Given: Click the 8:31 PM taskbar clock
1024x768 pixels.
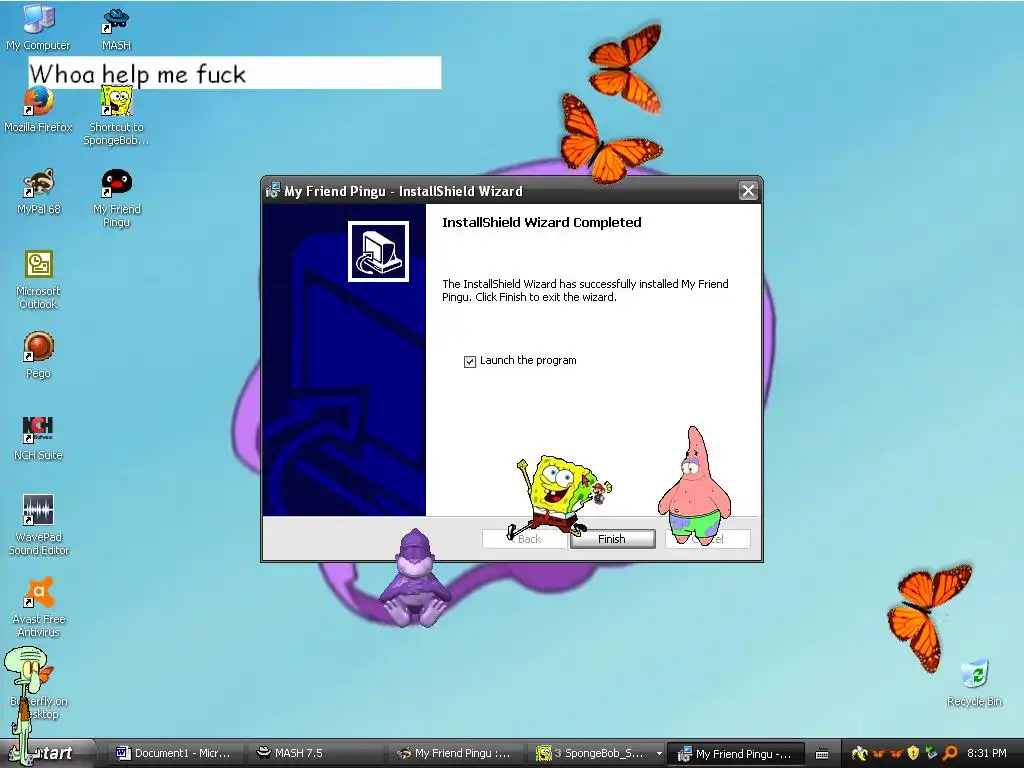Looking at the screenshot, I should click(987, 753).
